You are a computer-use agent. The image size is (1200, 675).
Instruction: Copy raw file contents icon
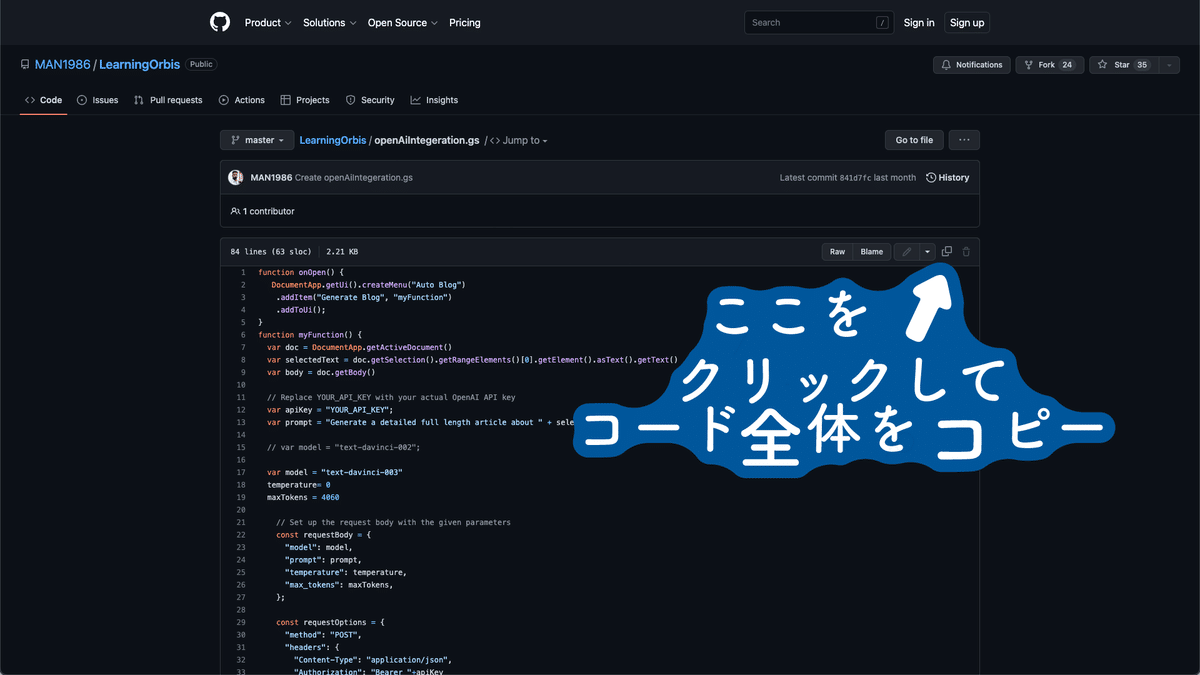click(x=946, y=252)
